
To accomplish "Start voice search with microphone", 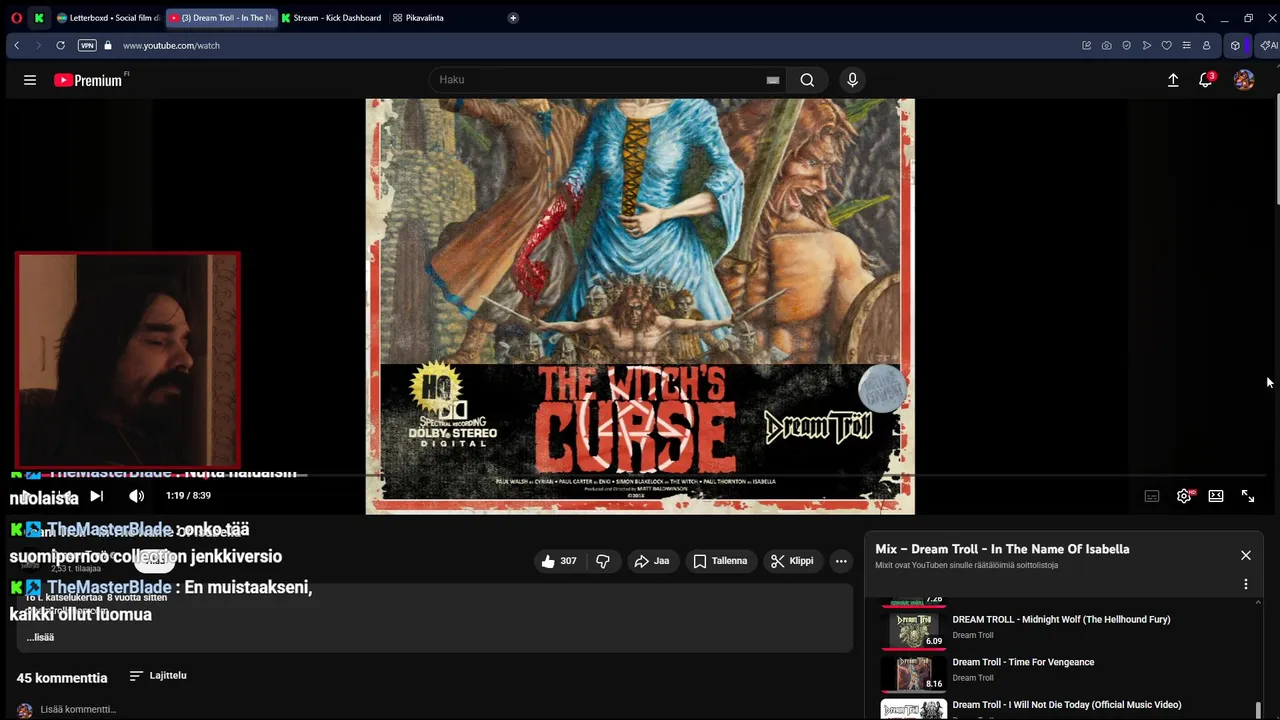I will 852,80.
